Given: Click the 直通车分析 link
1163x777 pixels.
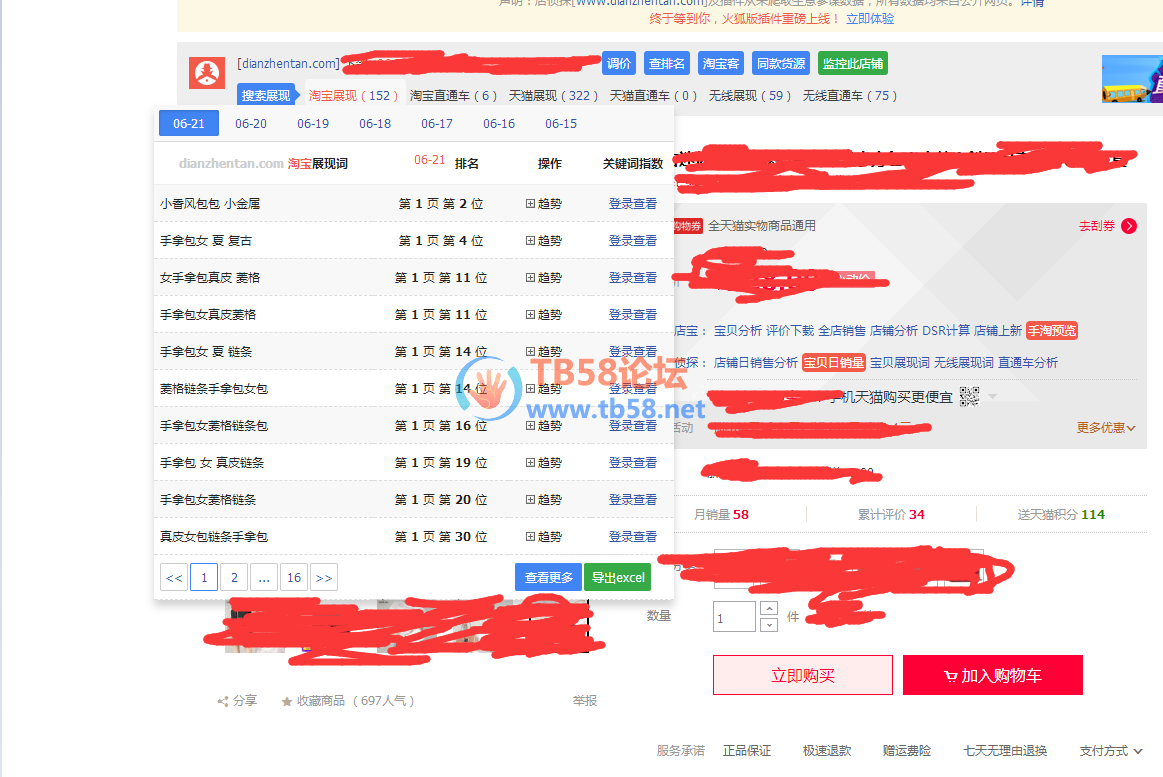Looking at the screenshot, I should [x=1028, y=363].
